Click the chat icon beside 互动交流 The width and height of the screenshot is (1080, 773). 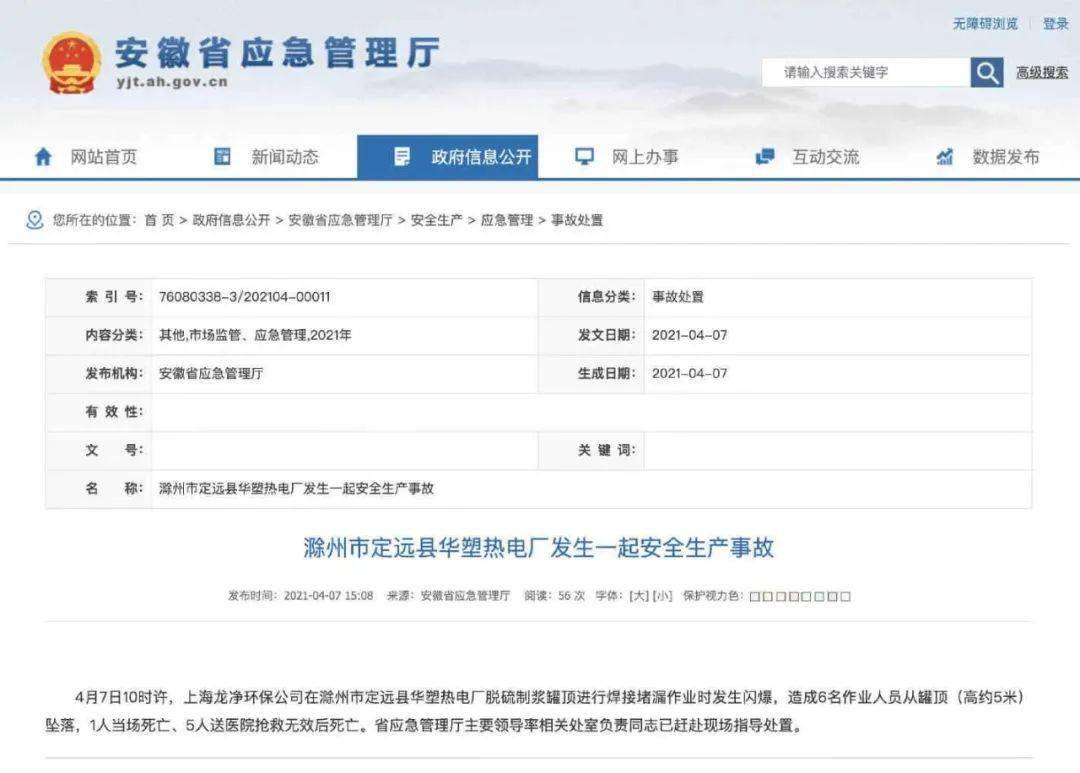[x=765, y=157]
